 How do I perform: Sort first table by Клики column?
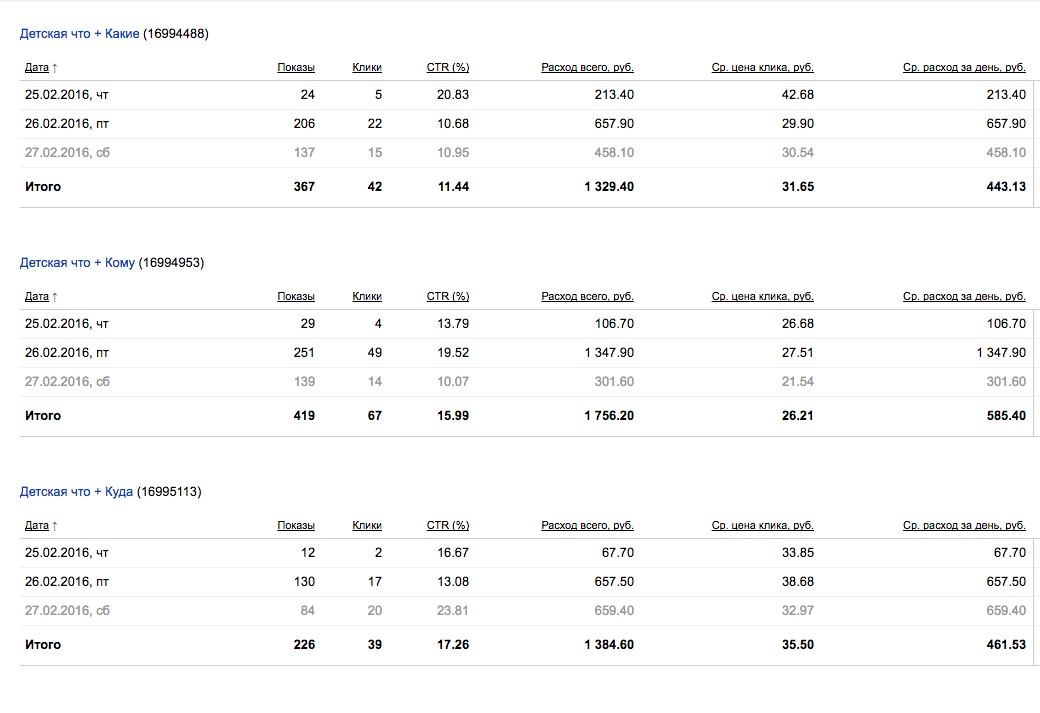367,67
